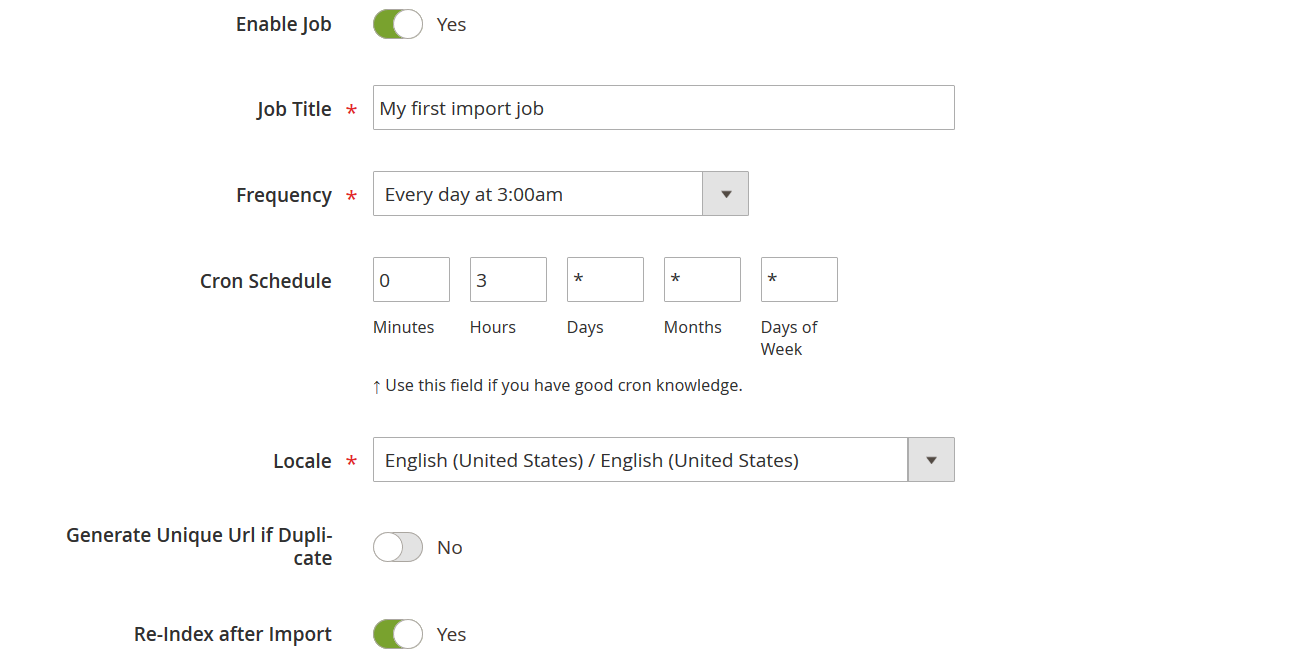Click the Days of Week caption
This screenshot has width=1310, height=660.
point(789,338)
